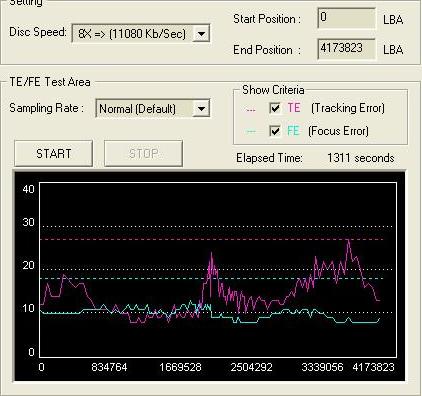This screenshot has height=396, width=422.
Task: Click the 40 y-axis label
Action: [28, 189]
